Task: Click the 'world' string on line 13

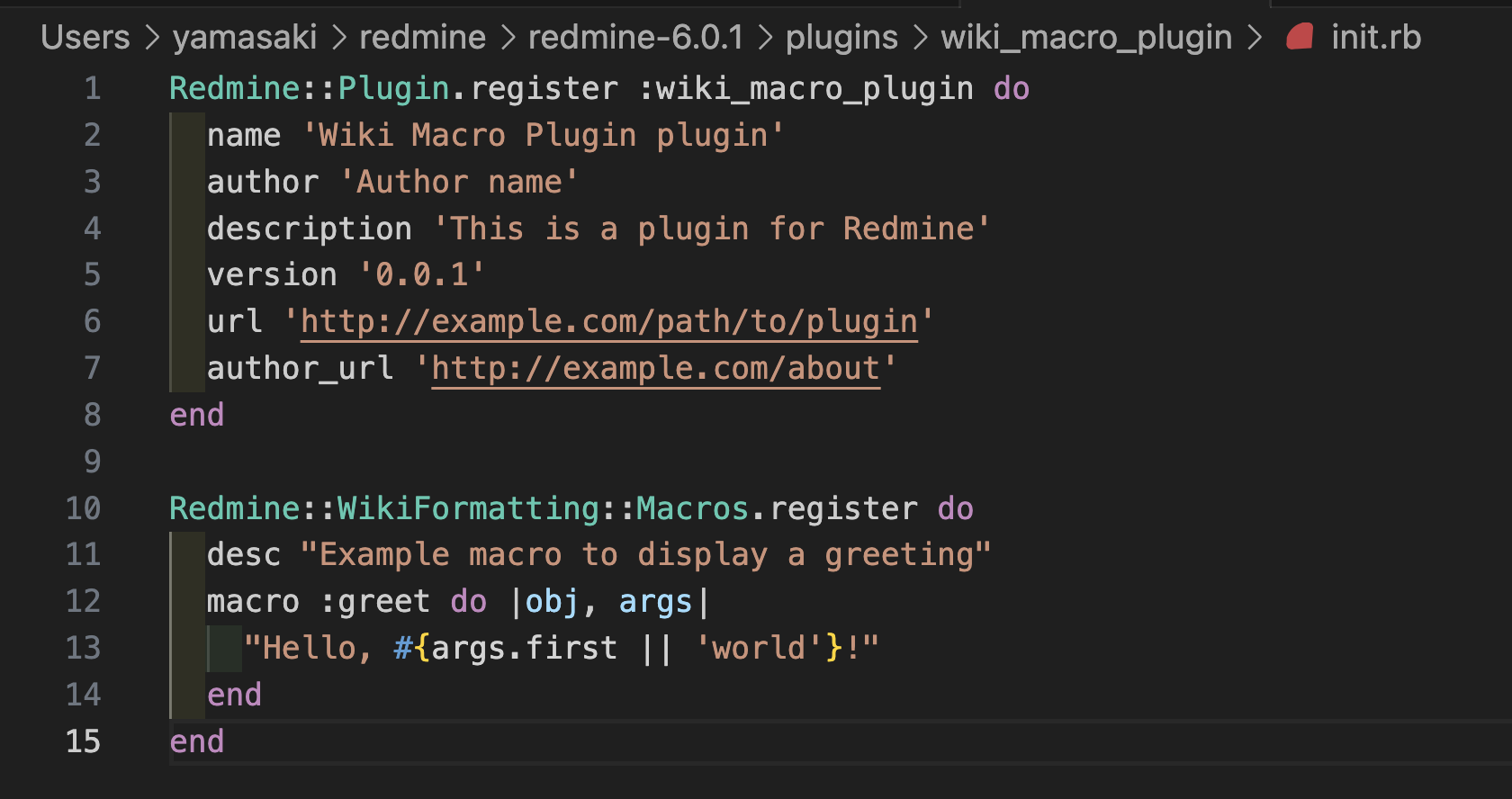Action: pyautogui.click(x=759, y=648)
